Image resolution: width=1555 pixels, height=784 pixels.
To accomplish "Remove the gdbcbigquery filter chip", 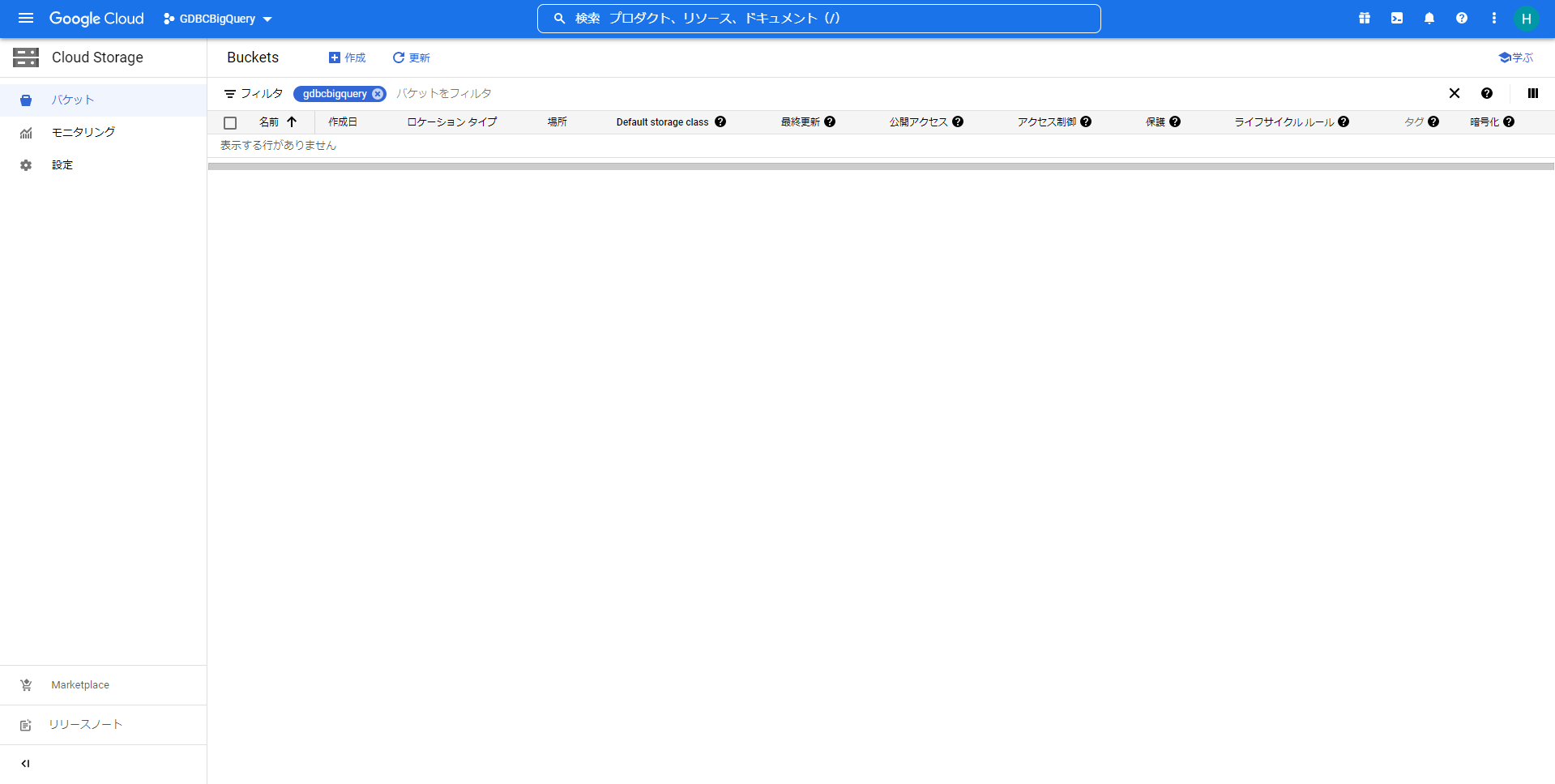I will [378, 94].
